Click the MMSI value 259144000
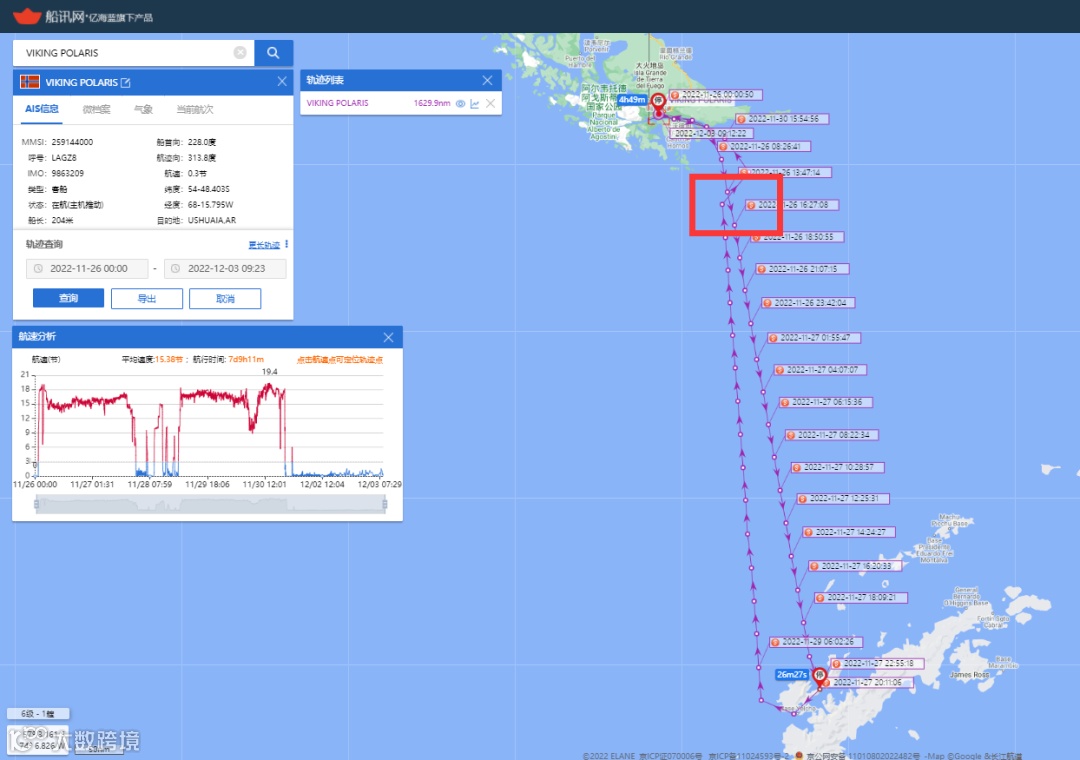This screenshot has width=1080, height=760. [72, 143]
